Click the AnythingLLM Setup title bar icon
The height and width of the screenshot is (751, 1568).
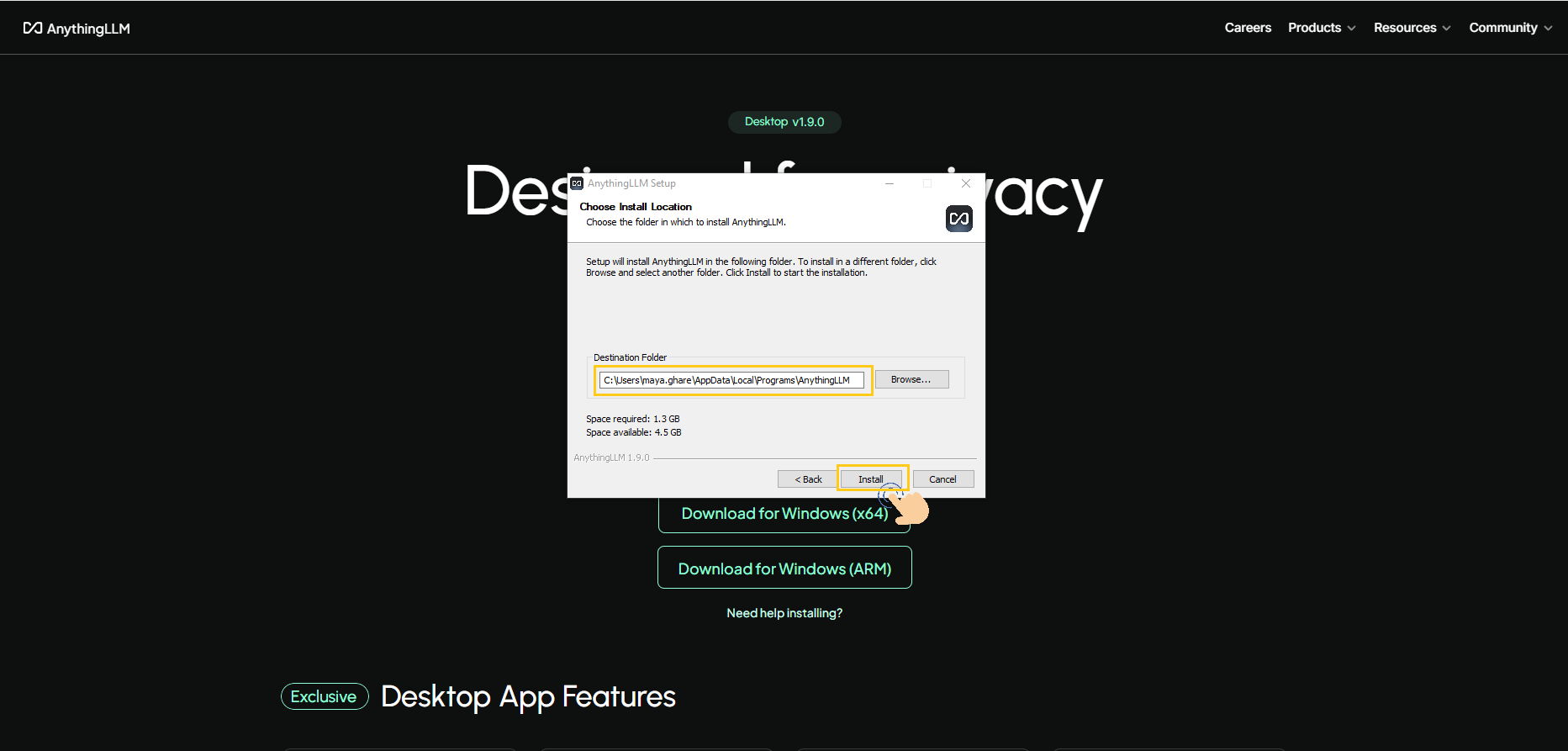[577, 183]
